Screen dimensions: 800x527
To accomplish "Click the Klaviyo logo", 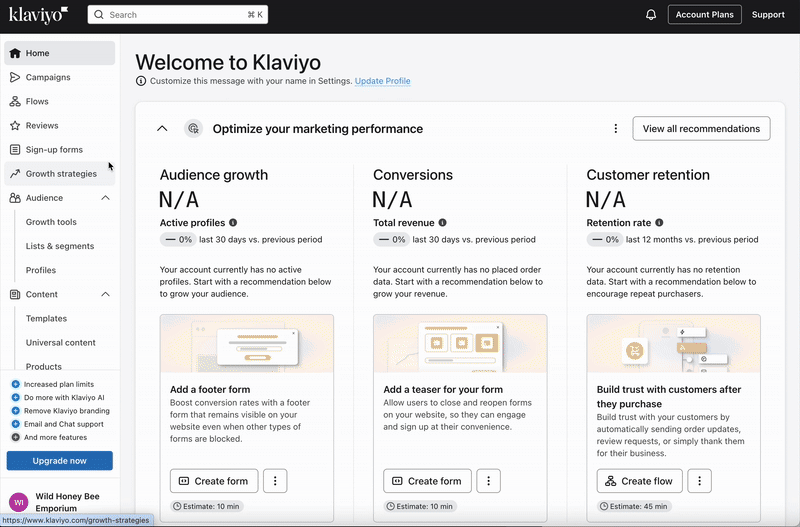I will point(38,15).
